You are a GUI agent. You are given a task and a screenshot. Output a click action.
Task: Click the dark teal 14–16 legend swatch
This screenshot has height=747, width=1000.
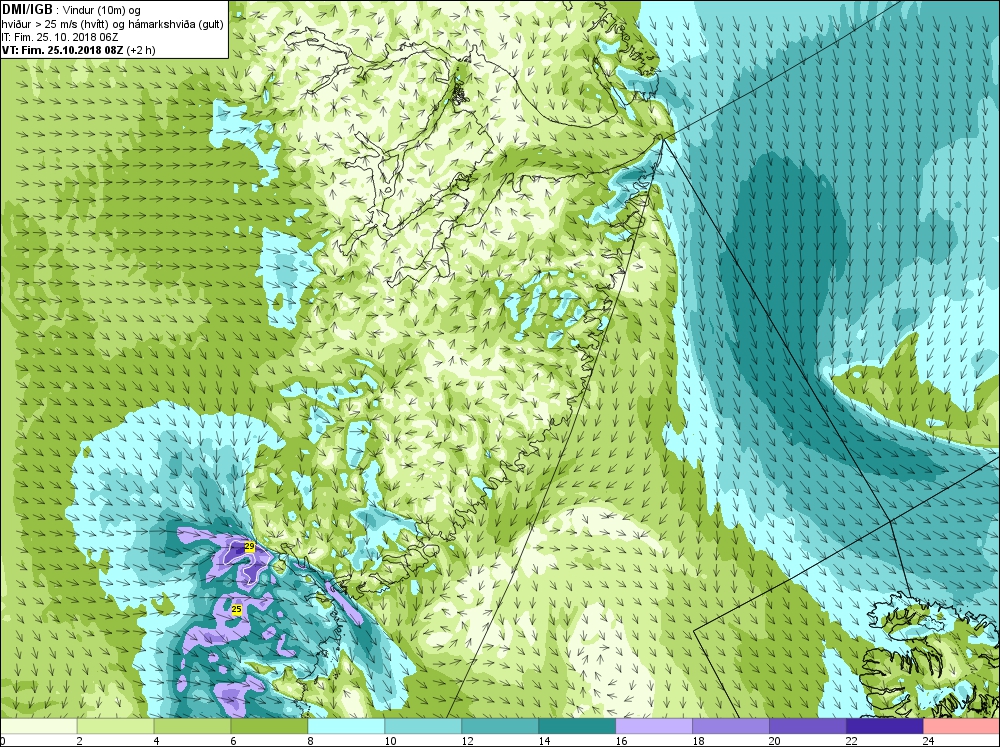point(577,726)
